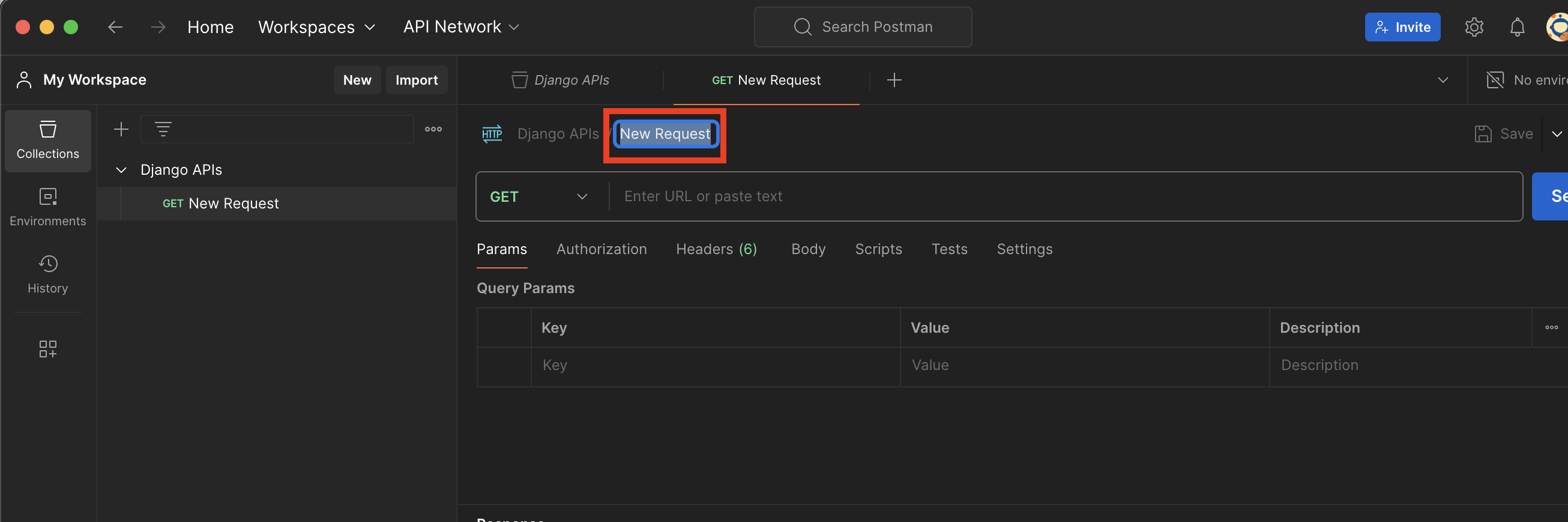The image size is (1568, 522).
Task: Create a new collection with the plus icon
Action: 121,129
